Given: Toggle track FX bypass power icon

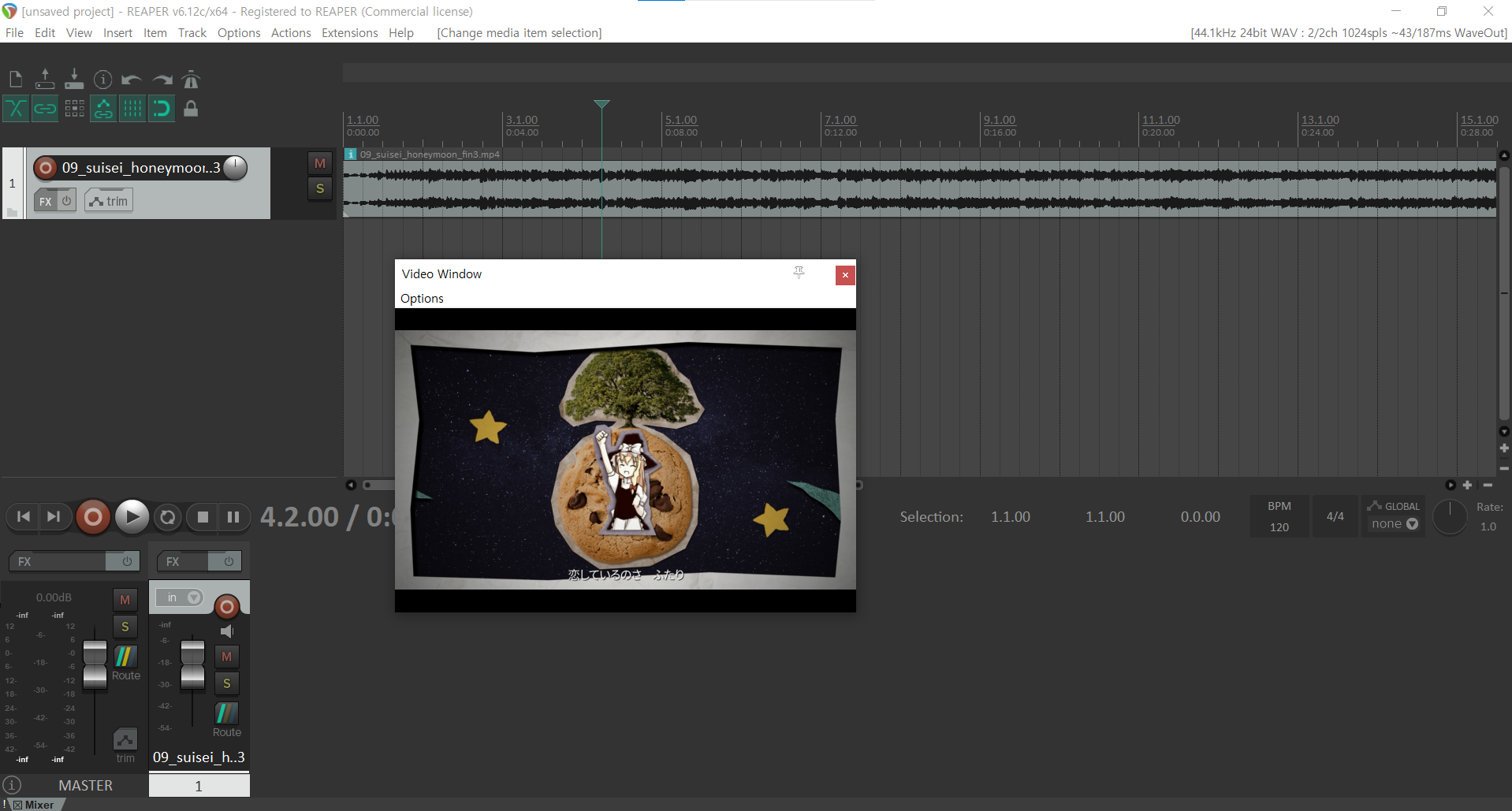Looking at the screenshot, I should coord(67,201).
